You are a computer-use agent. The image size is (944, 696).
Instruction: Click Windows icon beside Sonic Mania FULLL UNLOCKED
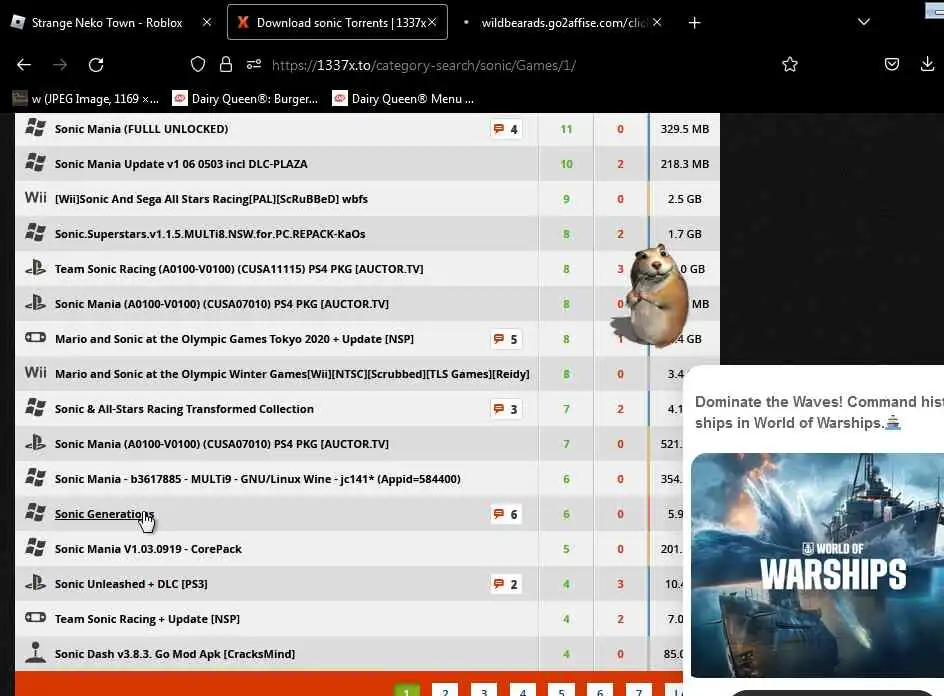[x=36, y=128]
